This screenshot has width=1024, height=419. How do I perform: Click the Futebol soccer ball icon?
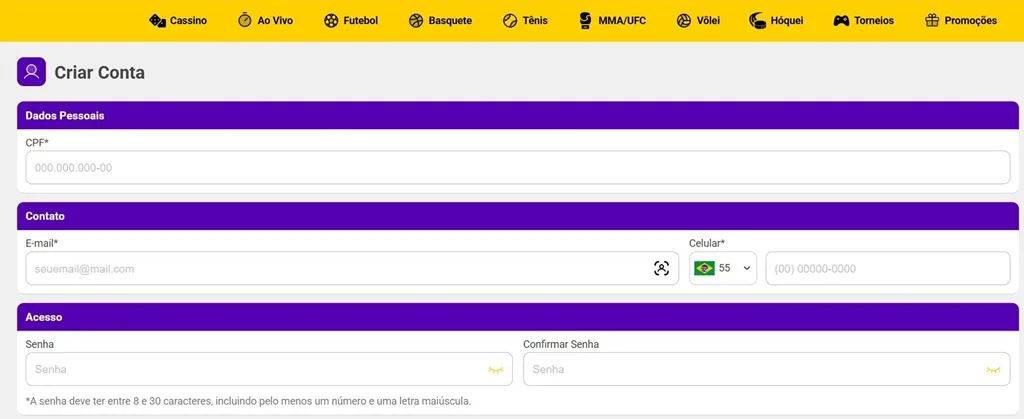tap(331, 20)
